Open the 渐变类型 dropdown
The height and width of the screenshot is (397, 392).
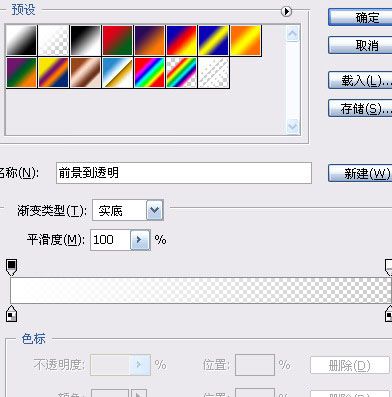pos(155,210)
